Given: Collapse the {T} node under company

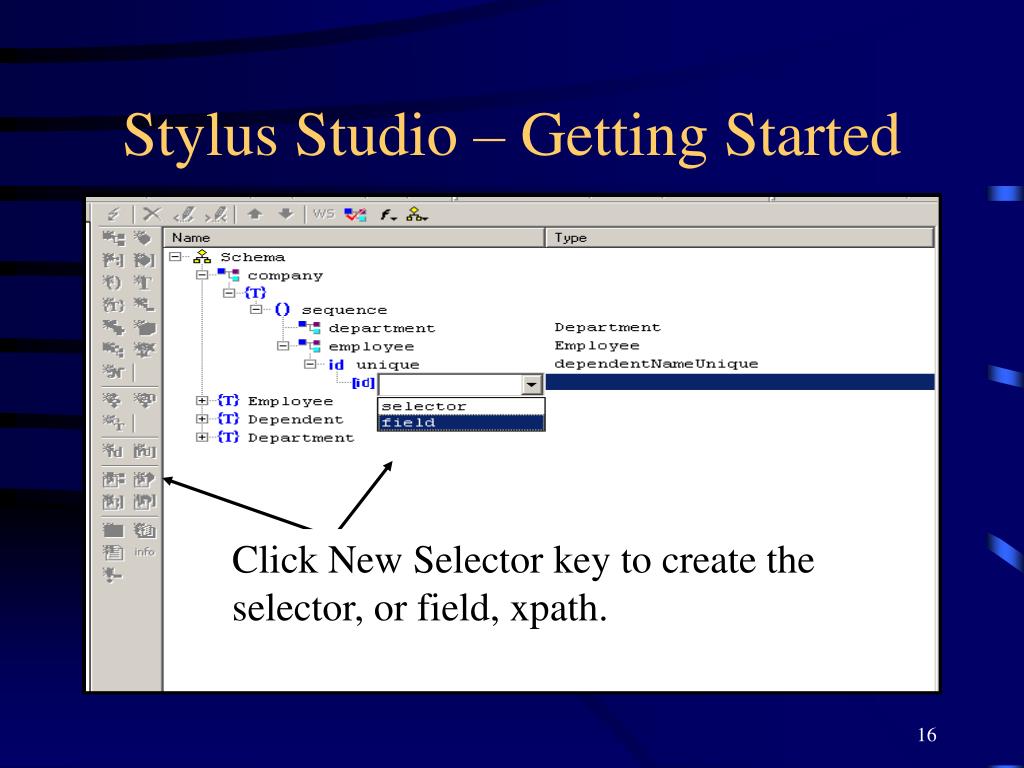Looking at the screenshot, I should click(x=229, y=293).
